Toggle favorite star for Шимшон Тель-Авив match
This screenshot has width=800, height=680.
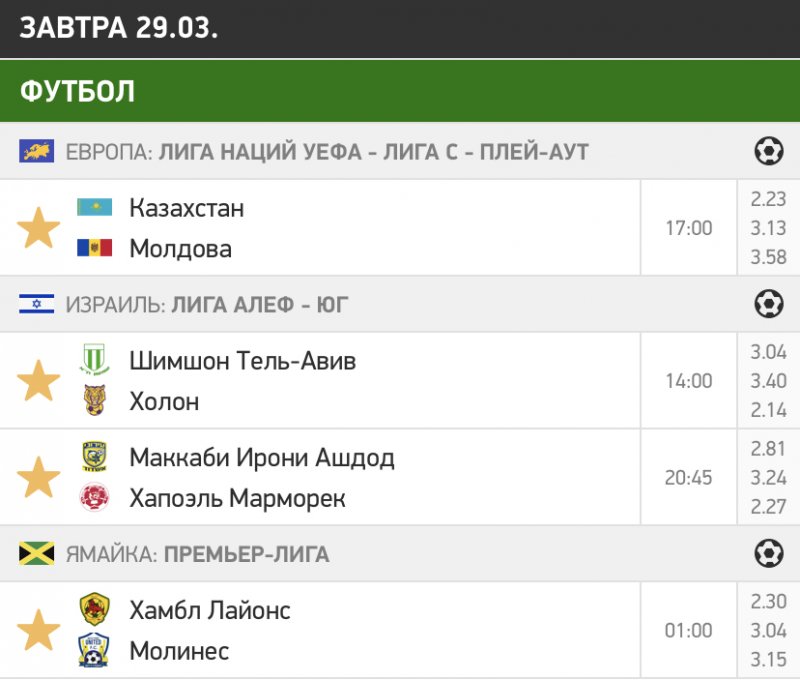(39, 381)
